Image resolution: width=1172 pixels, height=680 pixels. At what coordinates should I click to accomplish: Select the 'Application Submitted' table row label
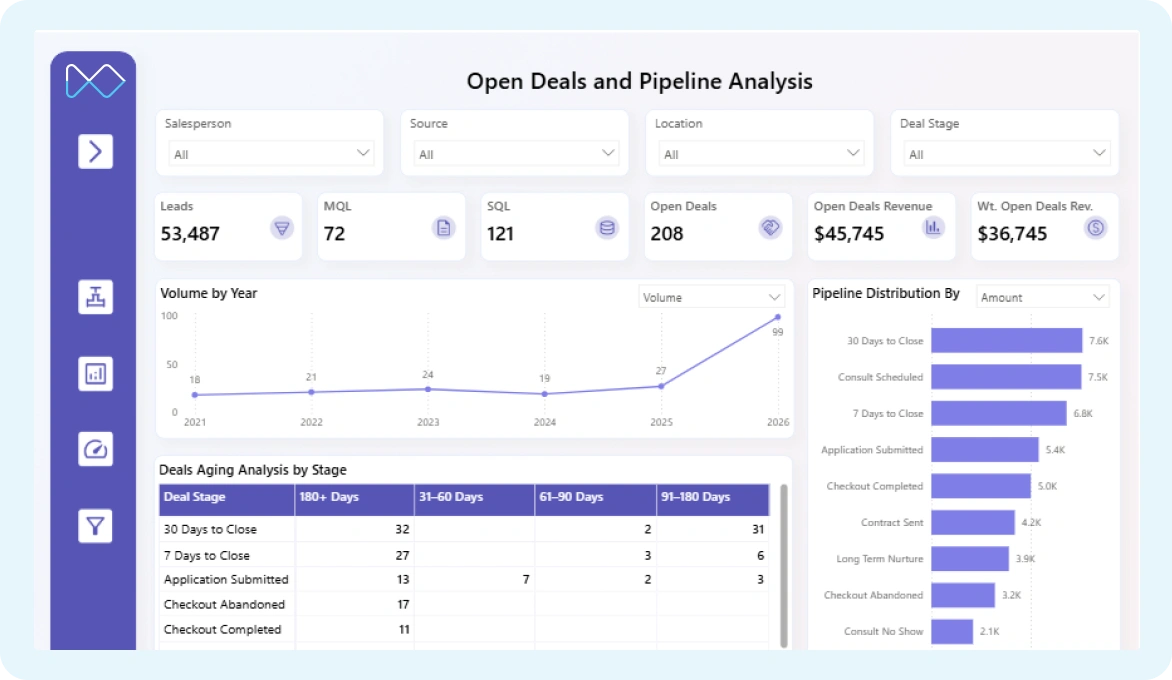(226, 579)
